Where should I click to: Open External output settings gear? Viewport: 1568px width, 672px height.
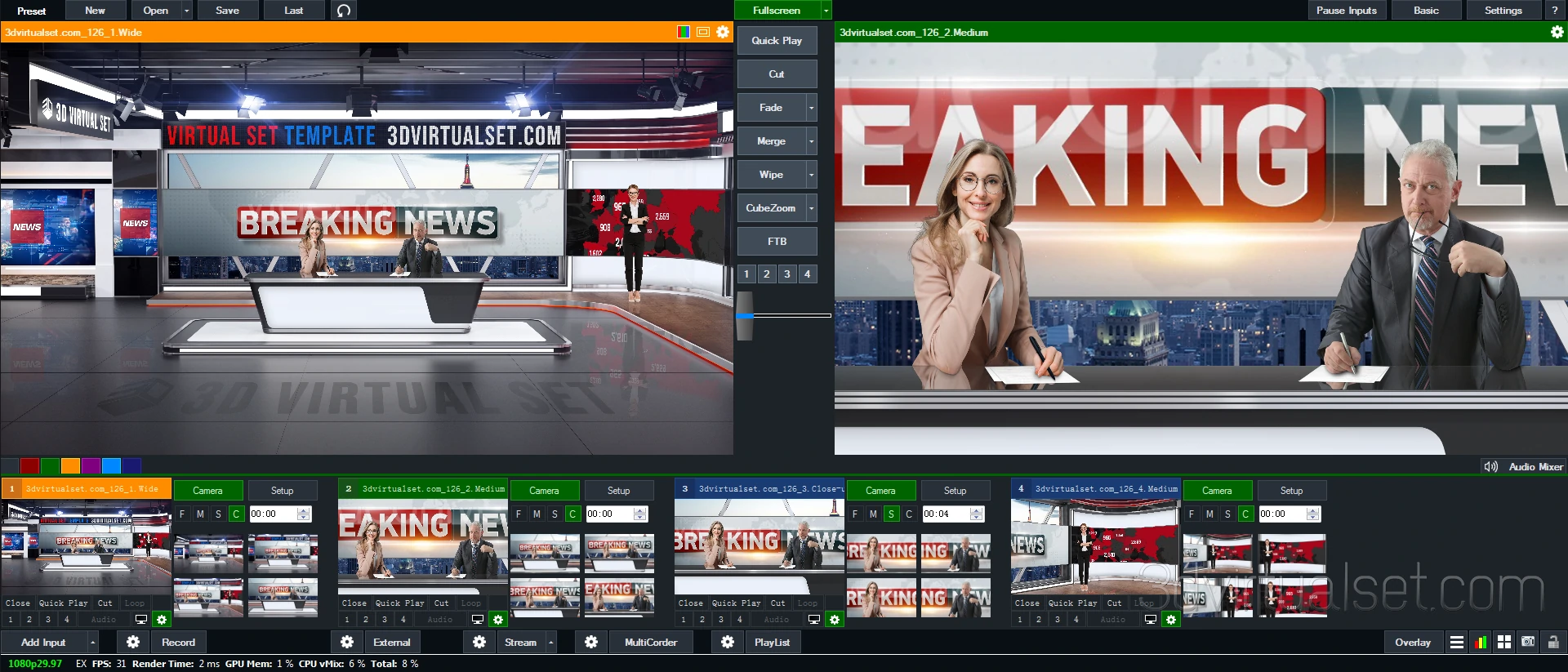pos(347,642)
